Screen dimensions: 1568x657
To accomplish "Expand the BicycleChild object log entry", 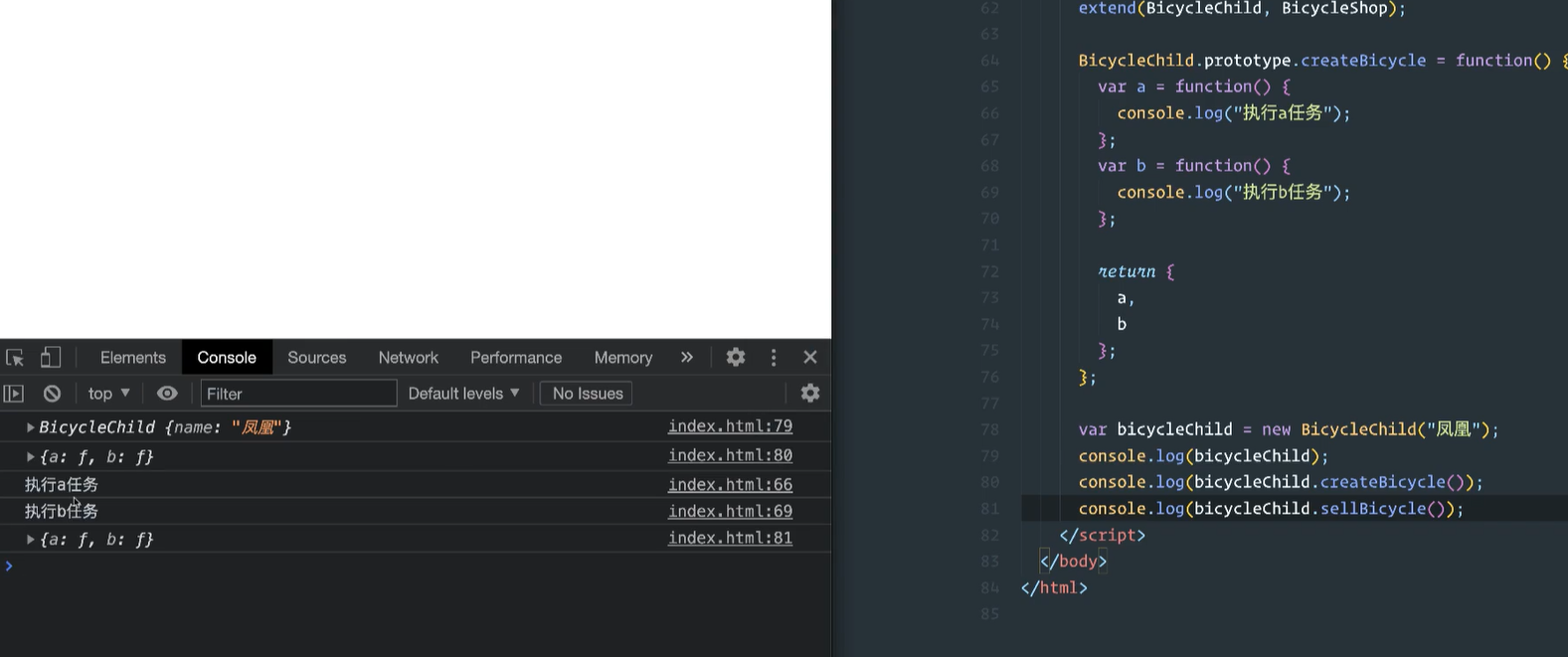I will [31, 427].
